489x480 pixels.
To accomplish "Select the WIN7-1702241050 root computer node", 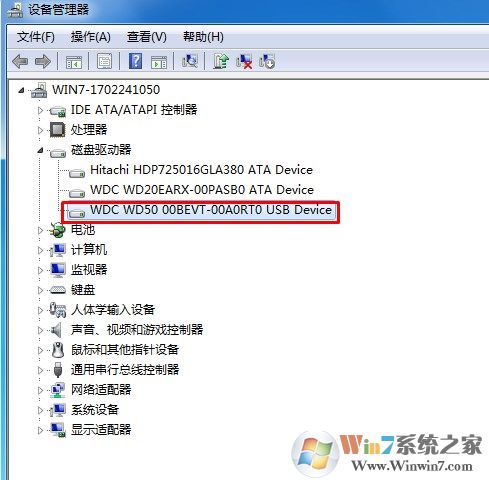I will point(106,90).
